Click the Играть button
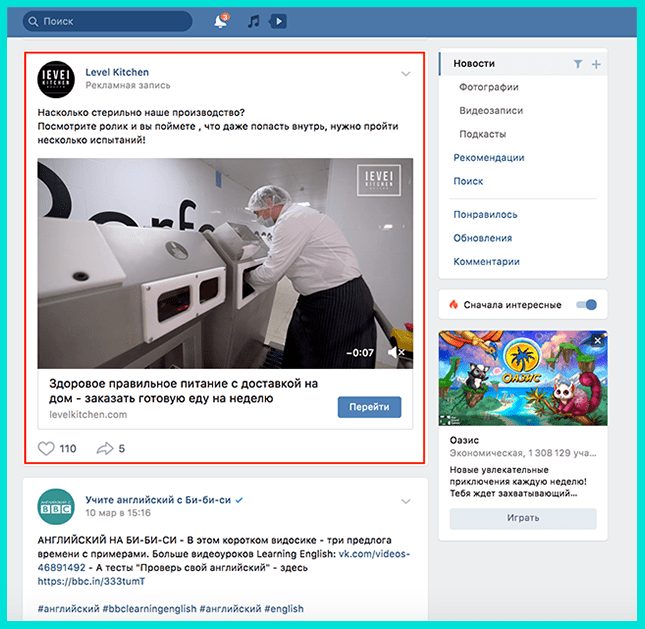The width and height of the screenshot is (645, 629). (x=523, y=518)
